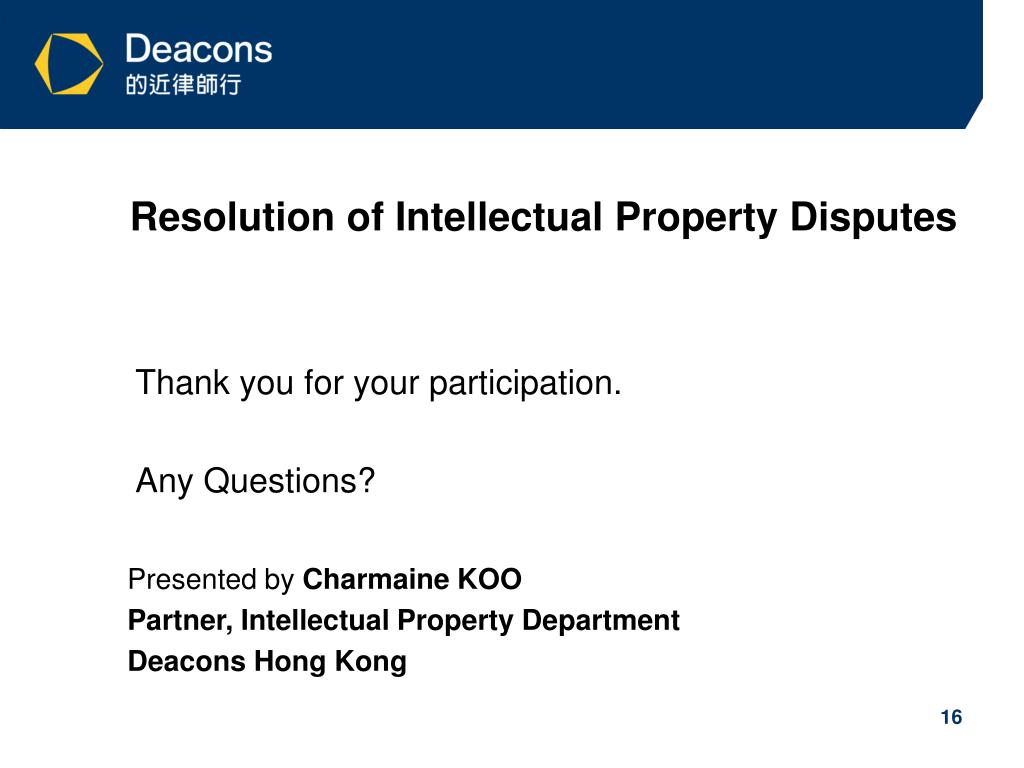Click the word 'Intellectual' in the title
Image resolution: width=1024 pixels, height=768 pixels.
tap(498, 217)
